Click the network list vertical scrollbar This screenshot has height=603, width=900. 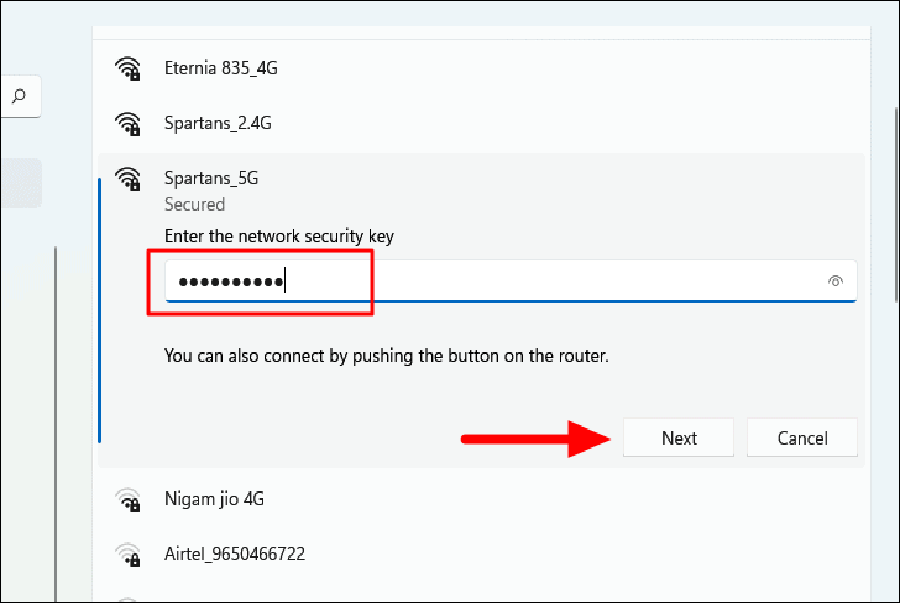click(896, 205)
